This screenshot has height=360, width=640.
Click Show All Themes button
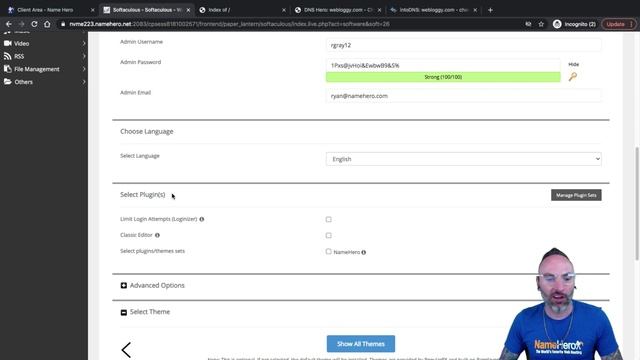click(361, 344)
